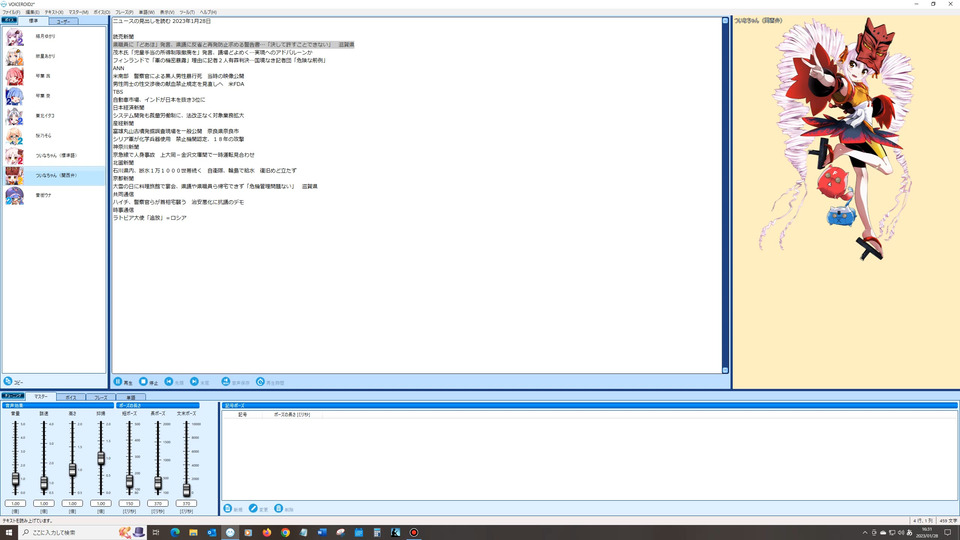Switch to the ボイス tuning tab

(x=71, y=397)
